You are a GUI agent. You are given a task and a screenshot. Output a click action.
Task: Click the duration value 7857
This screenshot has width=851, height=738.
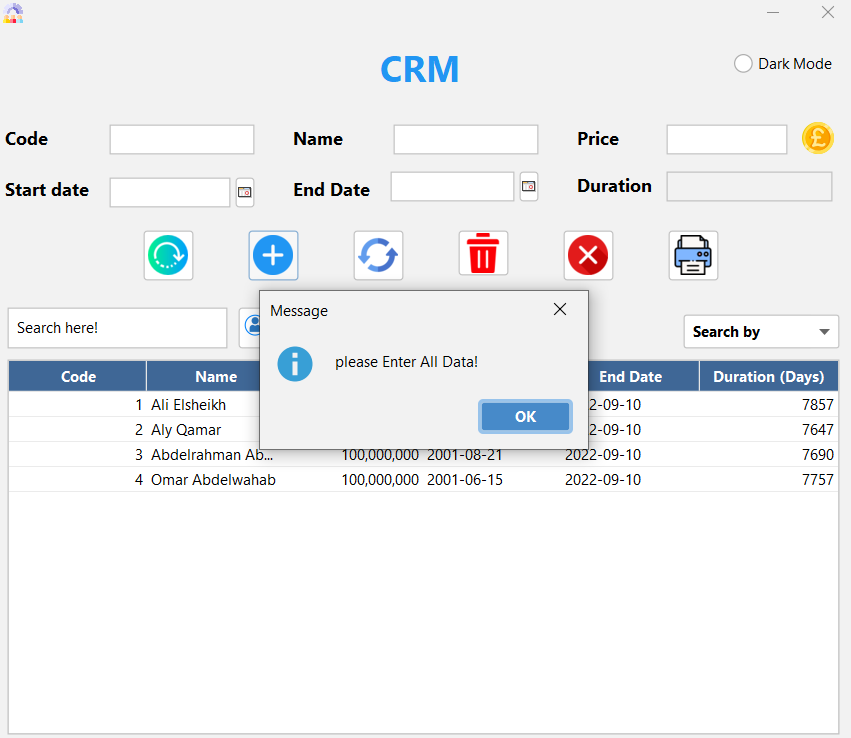tap(817, 405)
